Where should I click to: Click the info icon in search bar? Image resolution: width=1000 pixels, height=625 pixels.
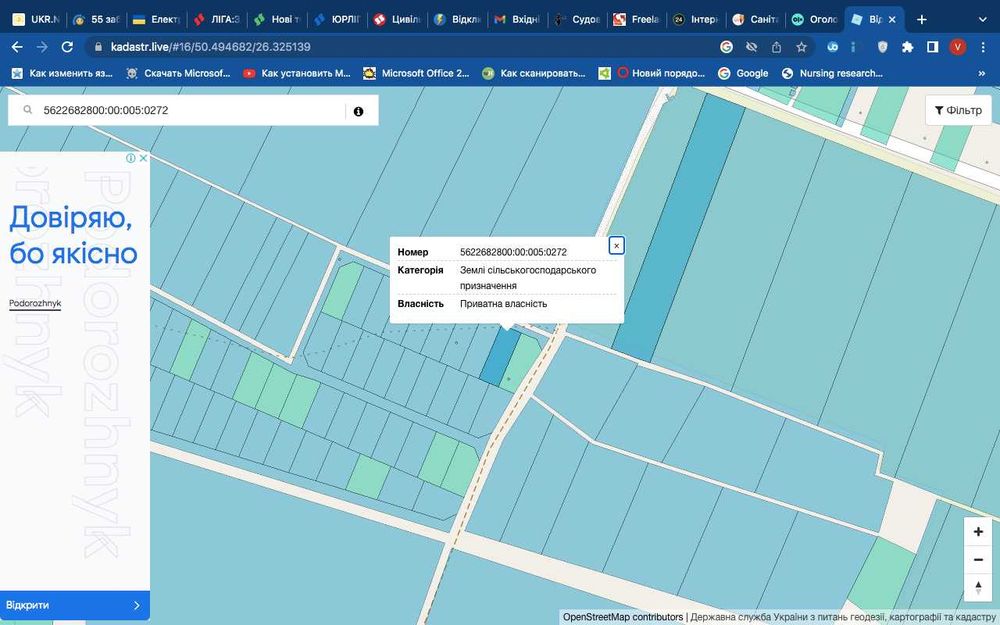tap(358, 111)
